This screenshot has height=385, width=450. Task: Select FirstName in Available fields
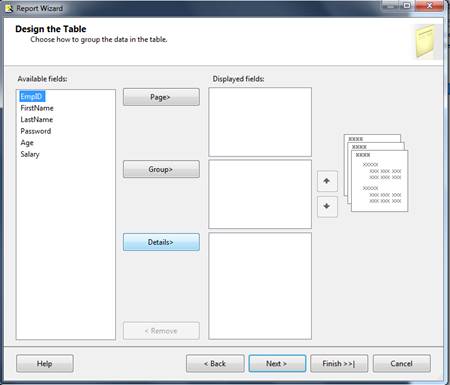[x=37, y=108]
